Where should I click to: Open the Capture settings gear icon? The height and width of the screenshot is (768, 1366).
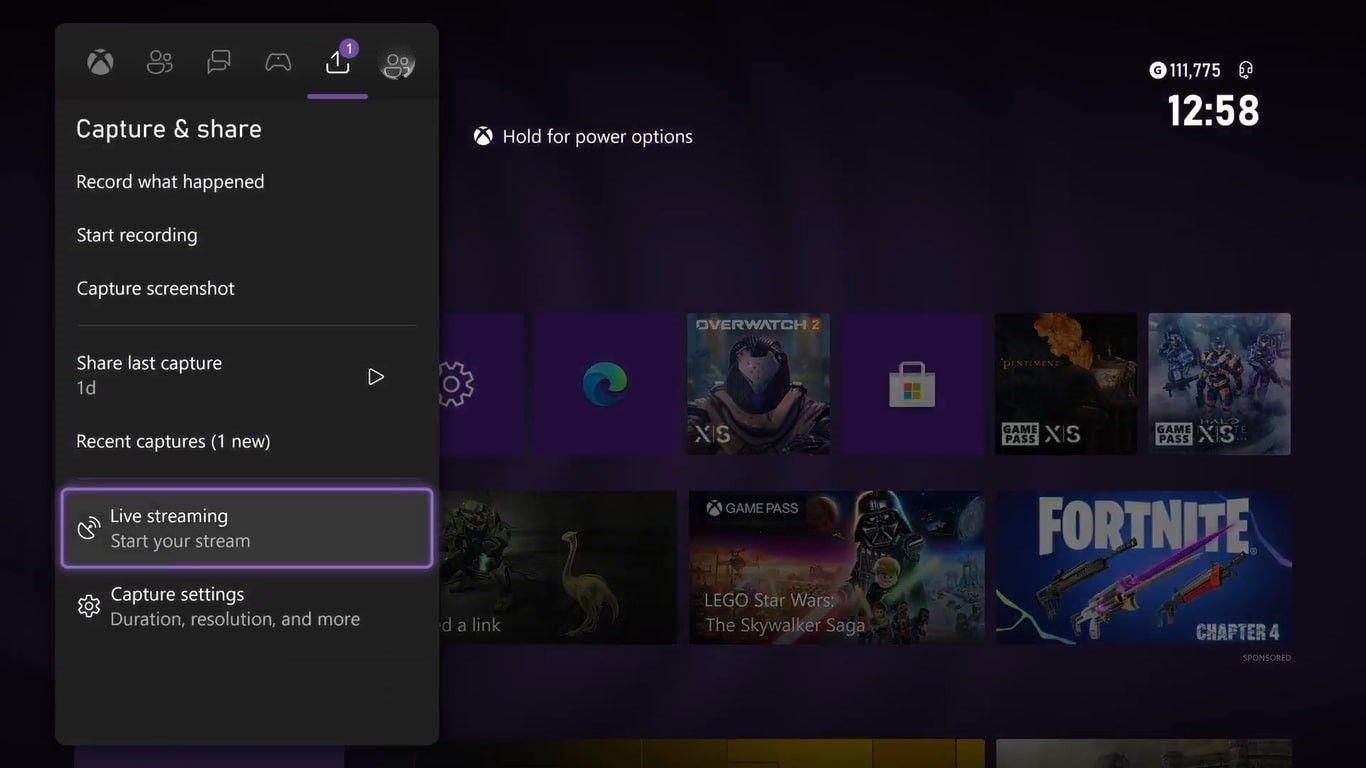click(88, 605)
